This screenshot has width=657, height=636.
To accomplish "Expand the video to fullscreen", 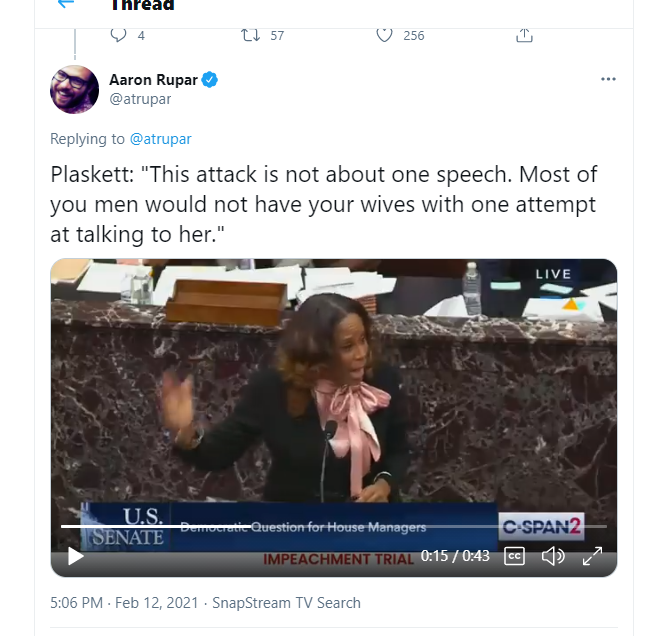I will (x=592, y=556).
